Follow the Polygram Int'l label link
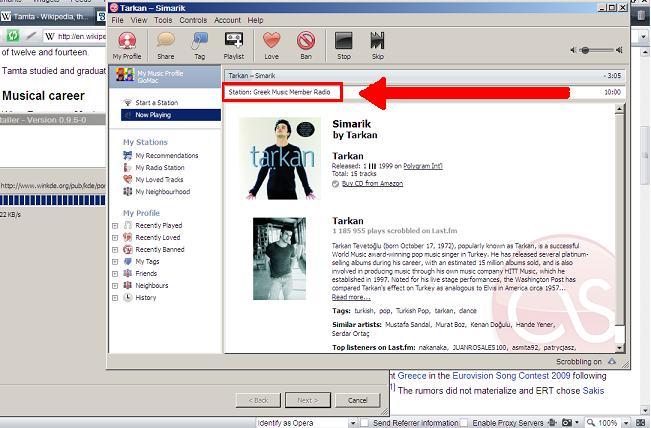This screenshot has width=651, height=428. pyautogui.click(x=423, y=166)
